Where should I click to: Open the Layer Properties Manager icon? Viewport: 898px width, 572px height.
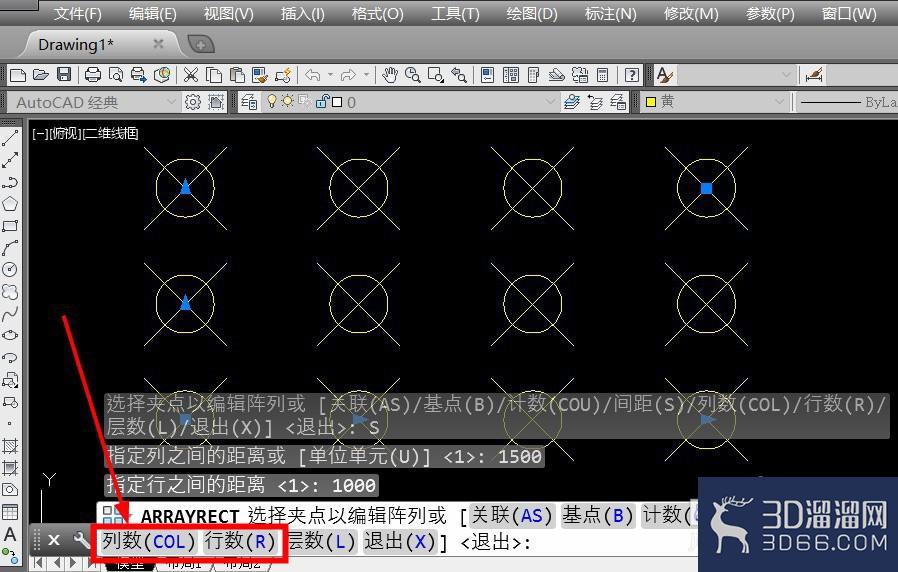249,102
